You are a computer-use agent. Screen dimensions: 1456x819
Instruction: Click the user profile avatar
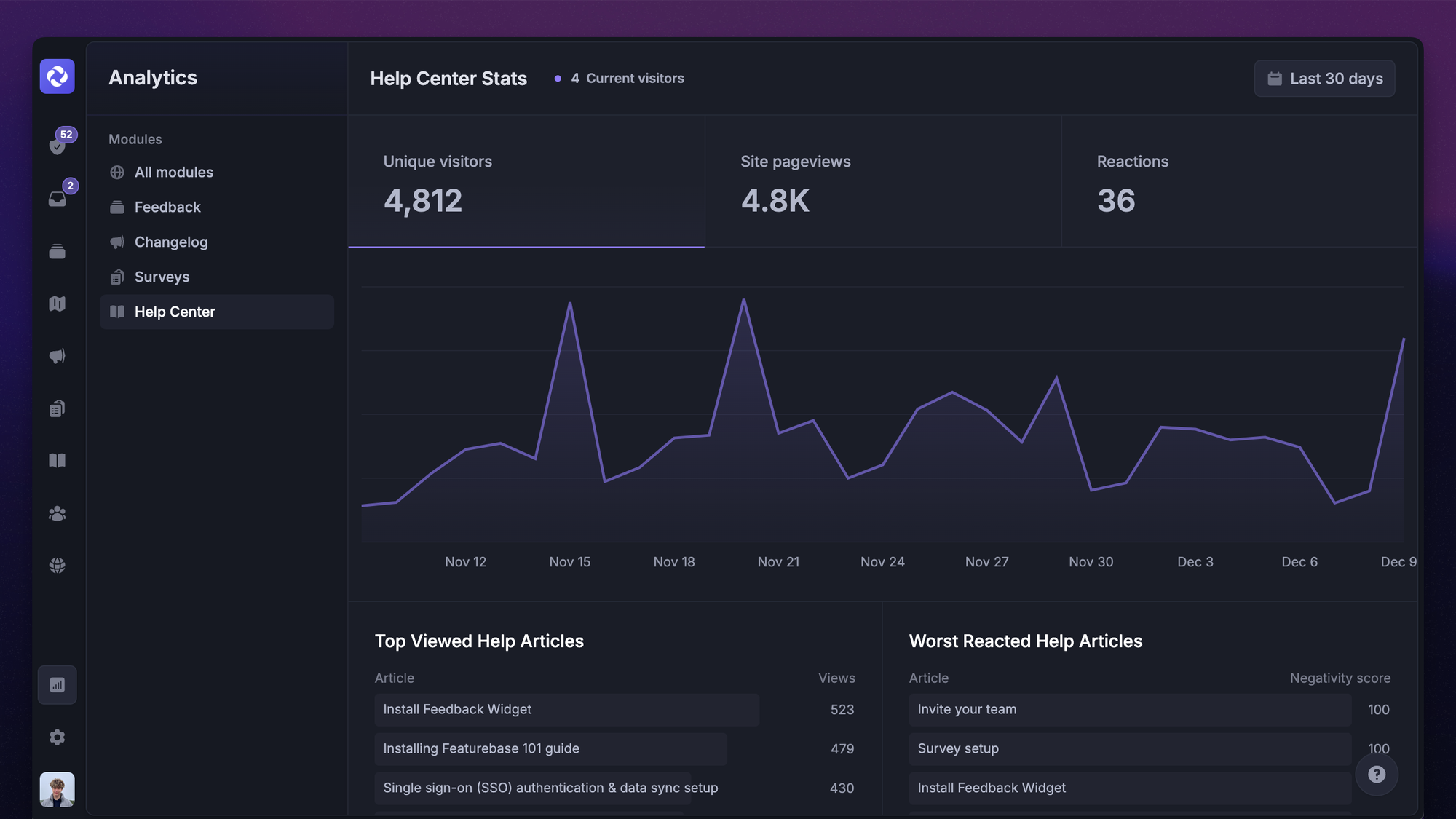(58, 790)
